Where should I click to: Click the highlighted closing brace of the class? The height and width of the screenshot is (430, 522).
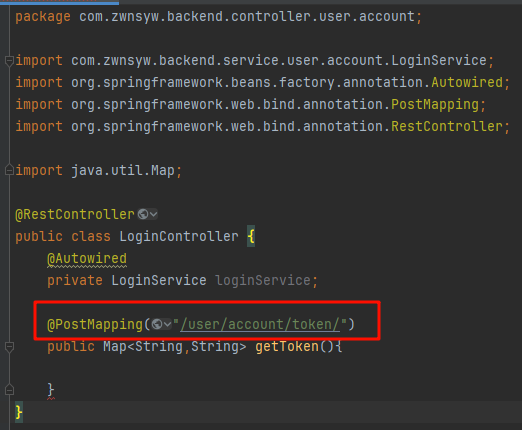pyautogui.click(x=19, y=412)
